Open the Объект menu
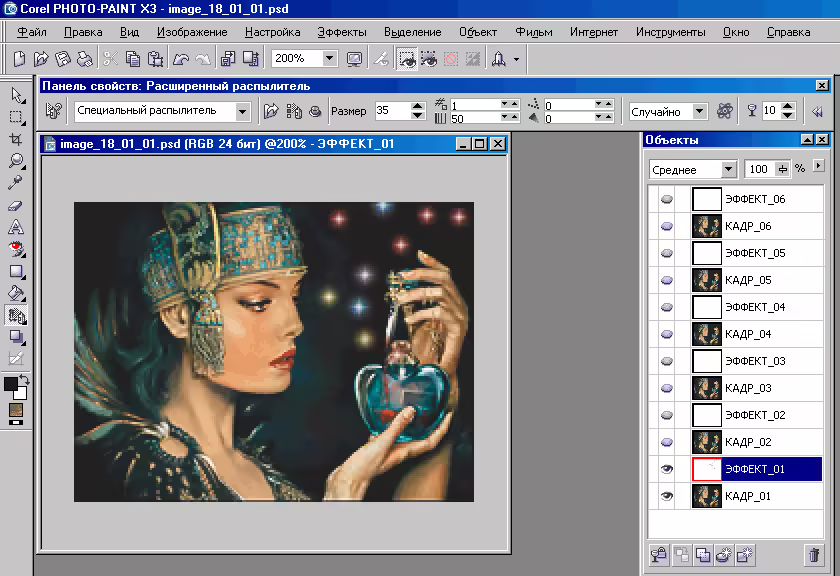Viewport: 840px width, 576px height. pyautogui.click(x=478, y=32)
